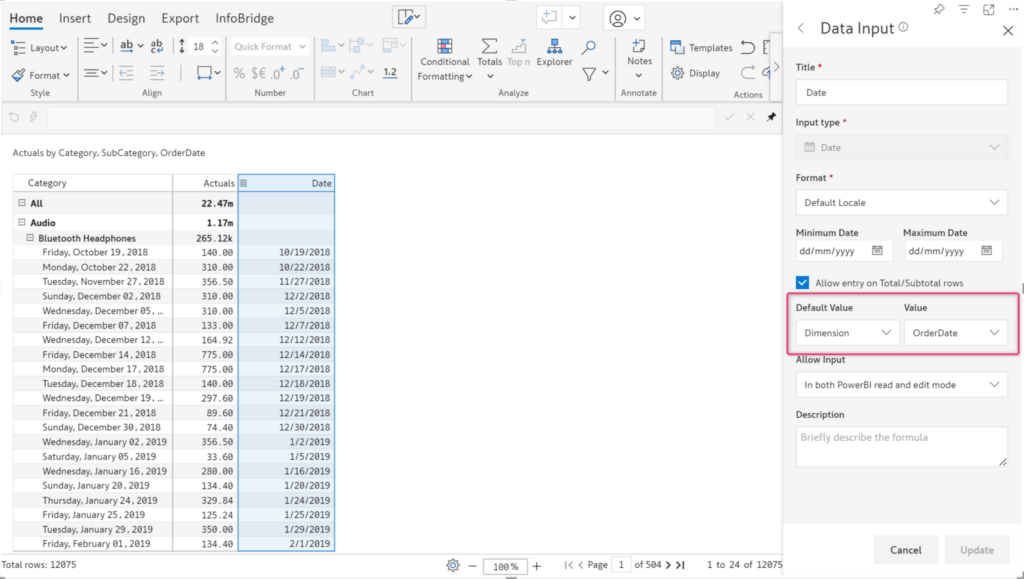Apply percent number formatting

point(237,73)
